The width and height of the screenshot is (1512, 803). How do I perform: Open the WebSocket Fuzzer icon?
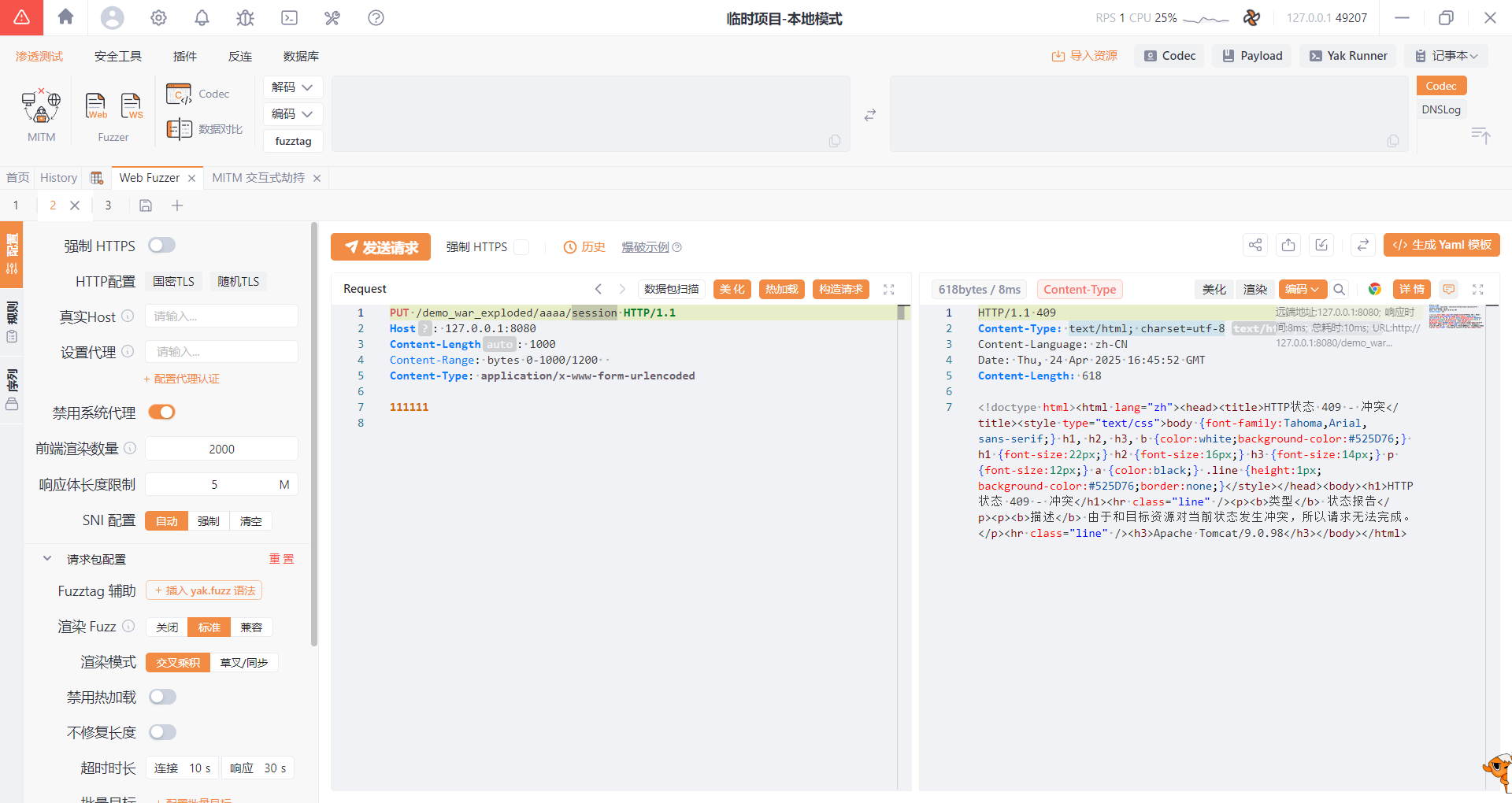coord(131,105)
